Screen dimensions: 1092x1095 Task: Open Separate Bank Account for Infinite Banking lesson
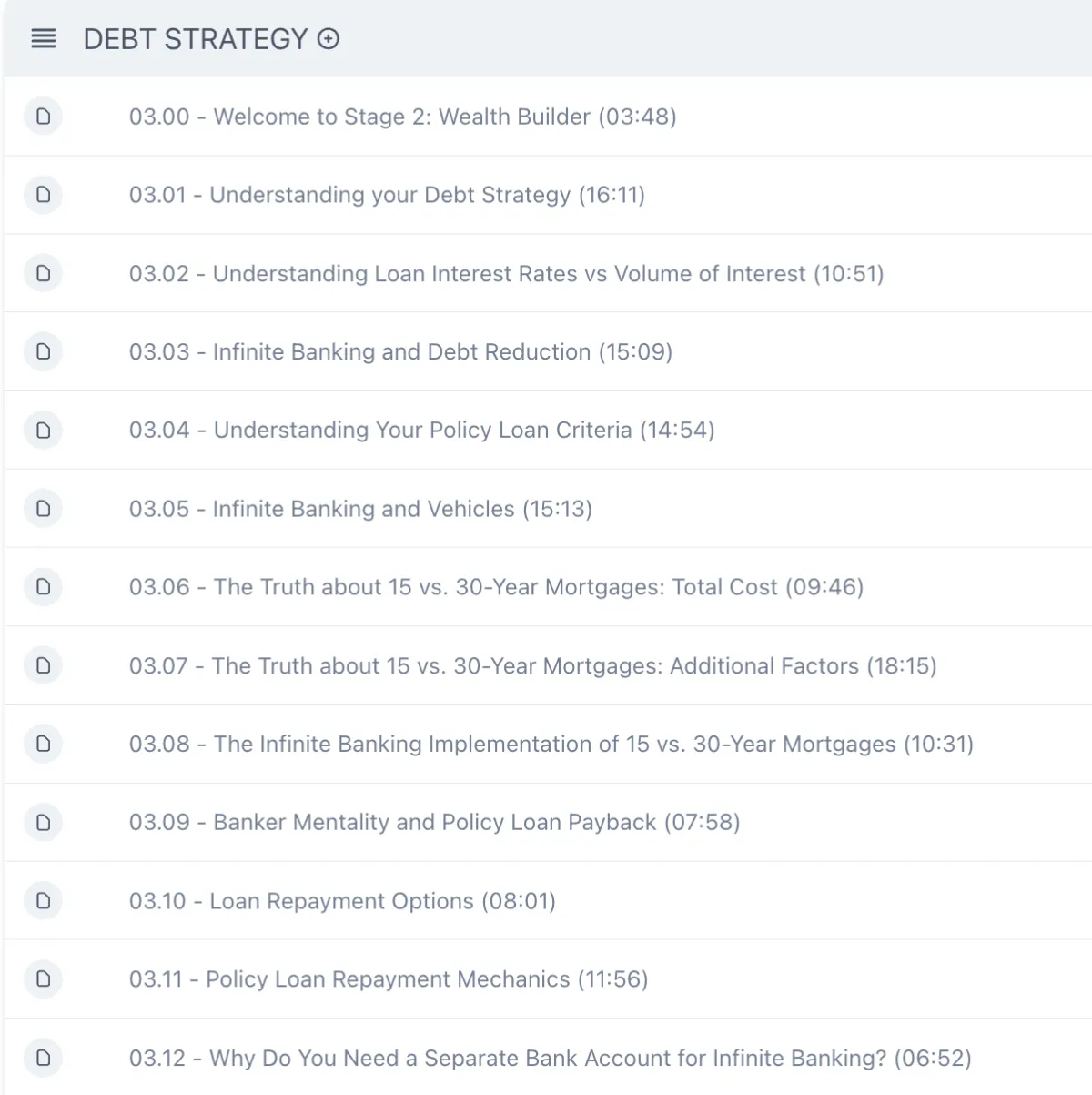pos(550,1058)
